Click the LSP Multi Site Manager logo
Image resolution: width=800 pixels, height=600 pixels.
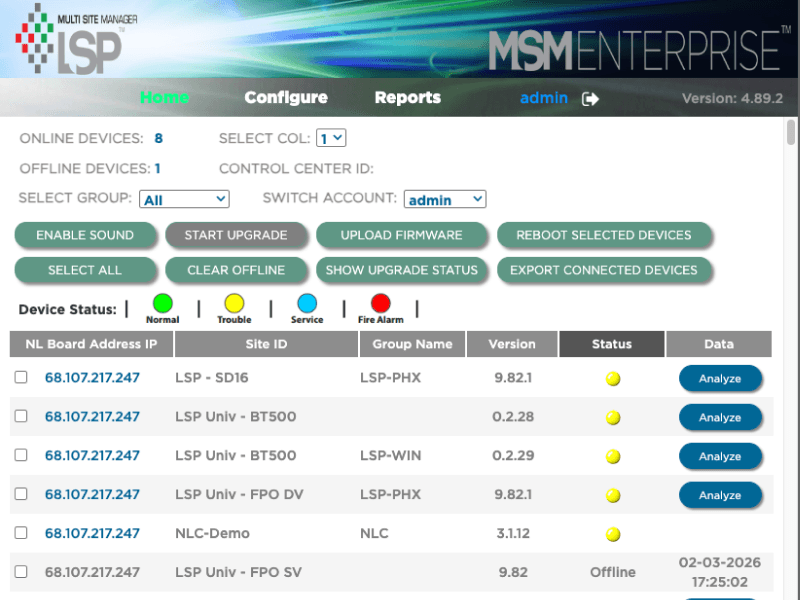[x=77, y=39]
